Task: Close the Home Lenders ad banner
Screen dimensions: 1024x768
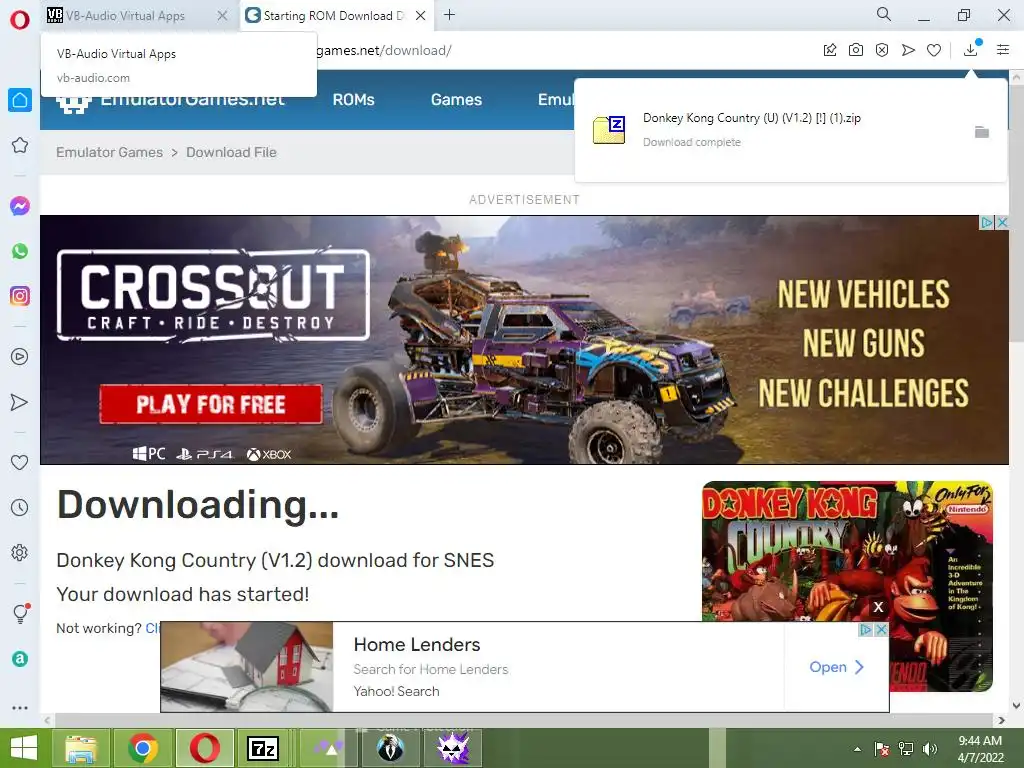Action: click(x=881, y=630)
